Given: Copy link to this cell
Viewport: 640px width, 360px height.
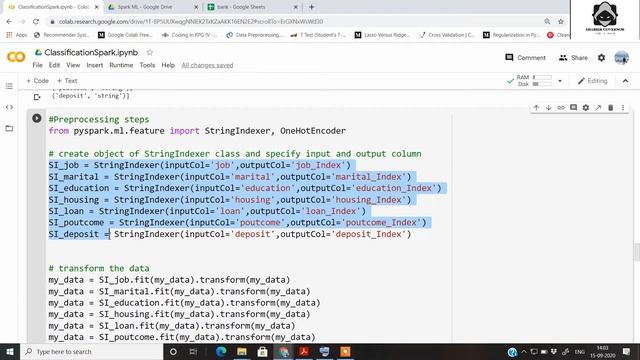Looking at the screenshot, I should [561, 107].
